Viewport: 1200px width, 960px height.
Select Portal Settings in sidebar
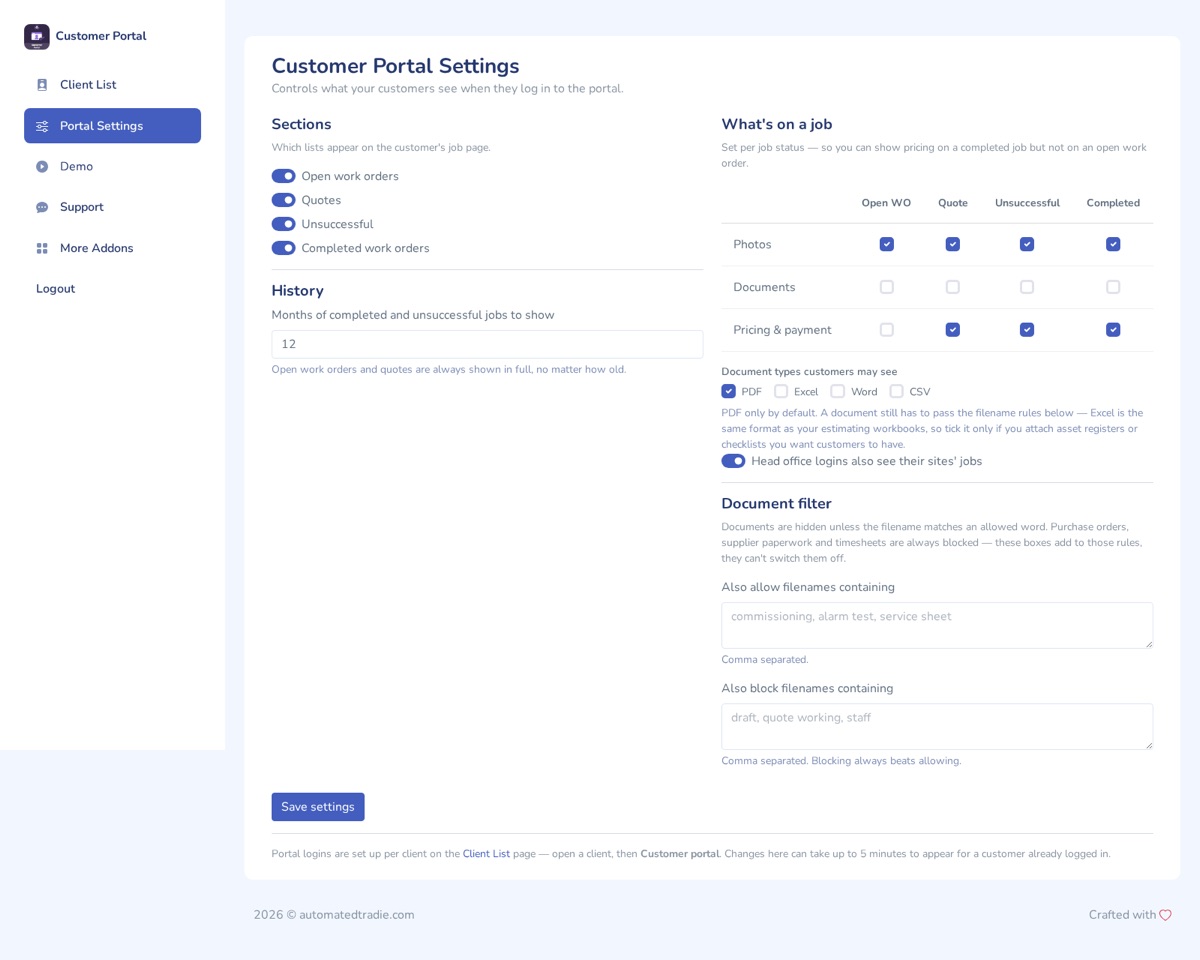pos(112,126)
